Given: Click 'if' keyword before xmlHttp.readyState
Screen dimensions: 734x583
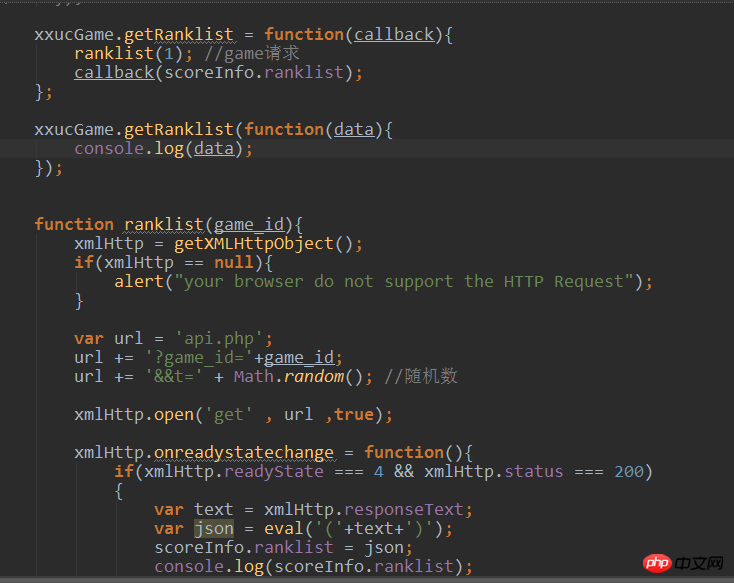Looking at the screenshot, I should [124, 472].
